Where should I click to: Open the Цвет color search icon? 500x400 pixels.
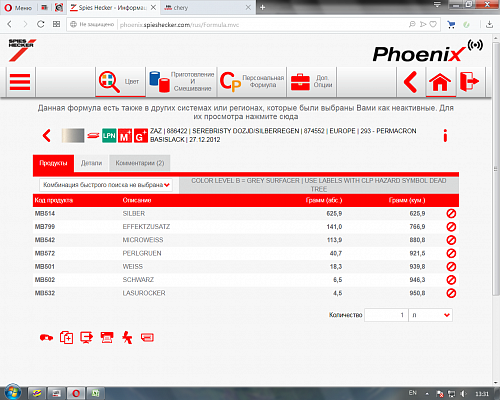pyautogui.click(x=109, y=82)
